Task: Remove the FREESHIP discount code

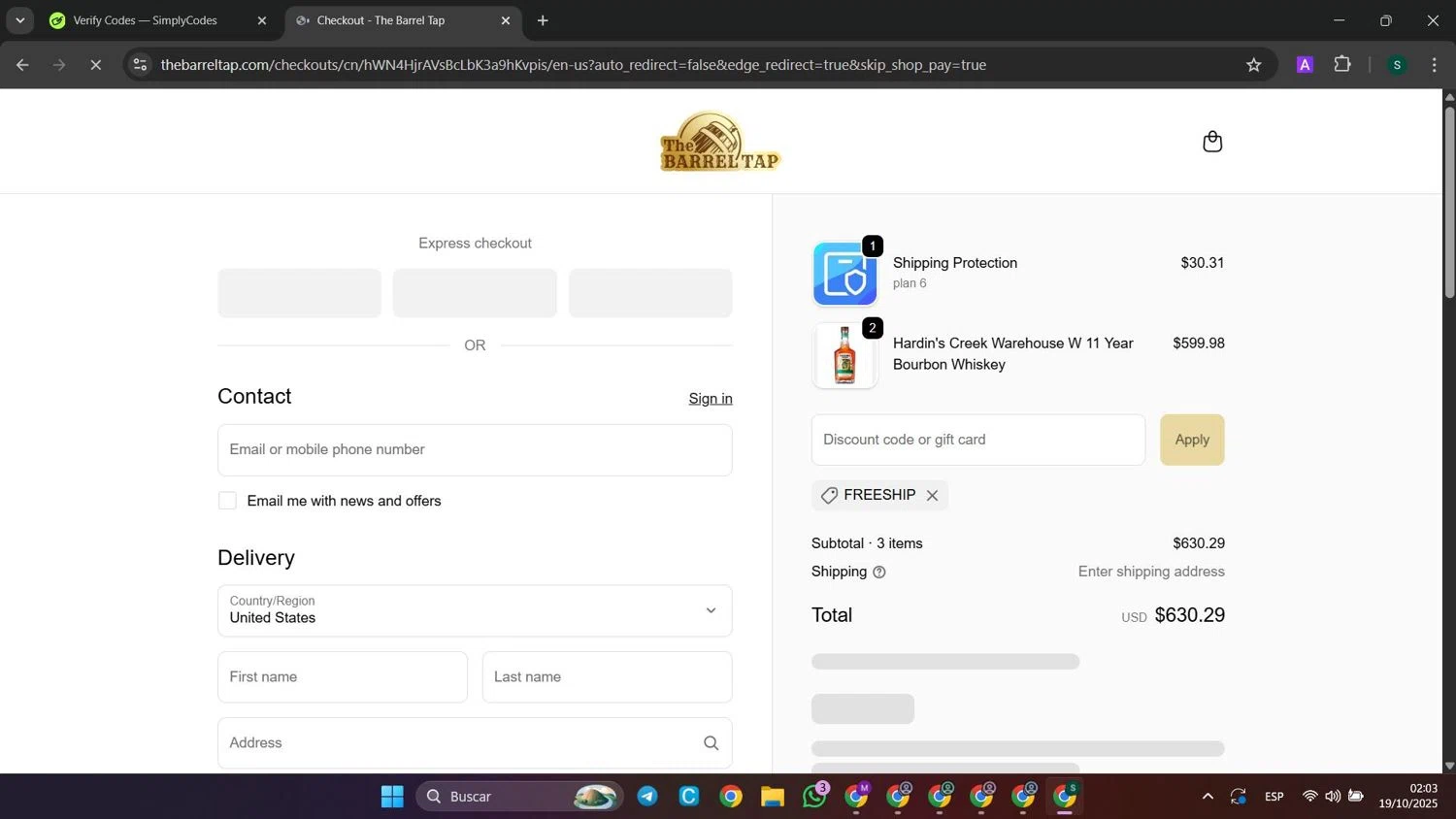Action: (932, 495)
